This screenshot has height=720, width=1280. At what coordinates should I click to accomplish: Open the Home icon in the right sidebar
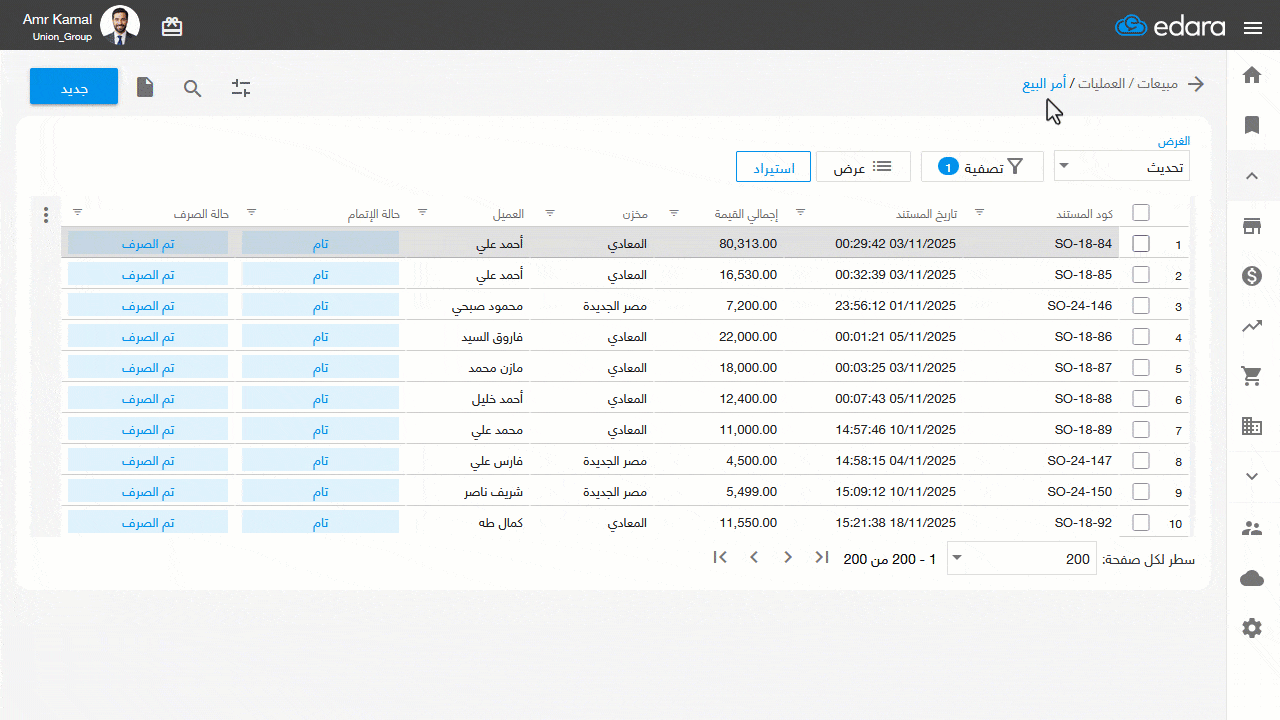(1251, 75)
